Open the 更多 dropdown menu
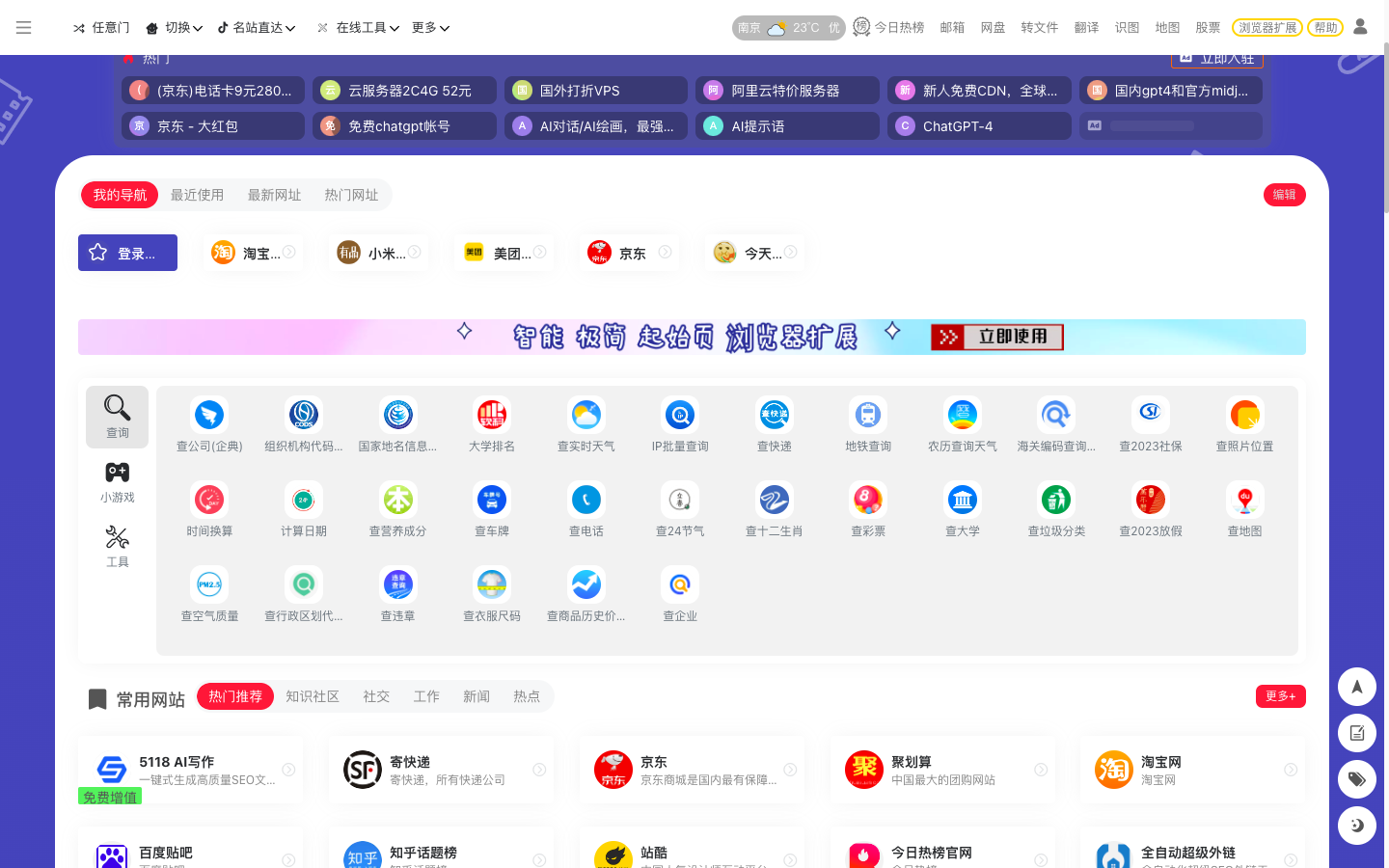Viewport: 1389px width, 868px height. (431, 27)
